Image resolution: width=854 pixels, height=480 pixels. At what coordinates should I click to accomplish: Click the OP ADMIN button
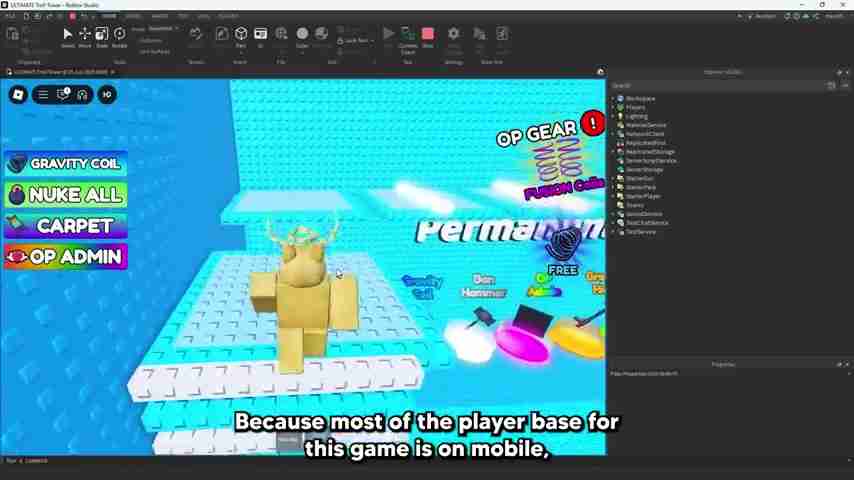(66, 257)
